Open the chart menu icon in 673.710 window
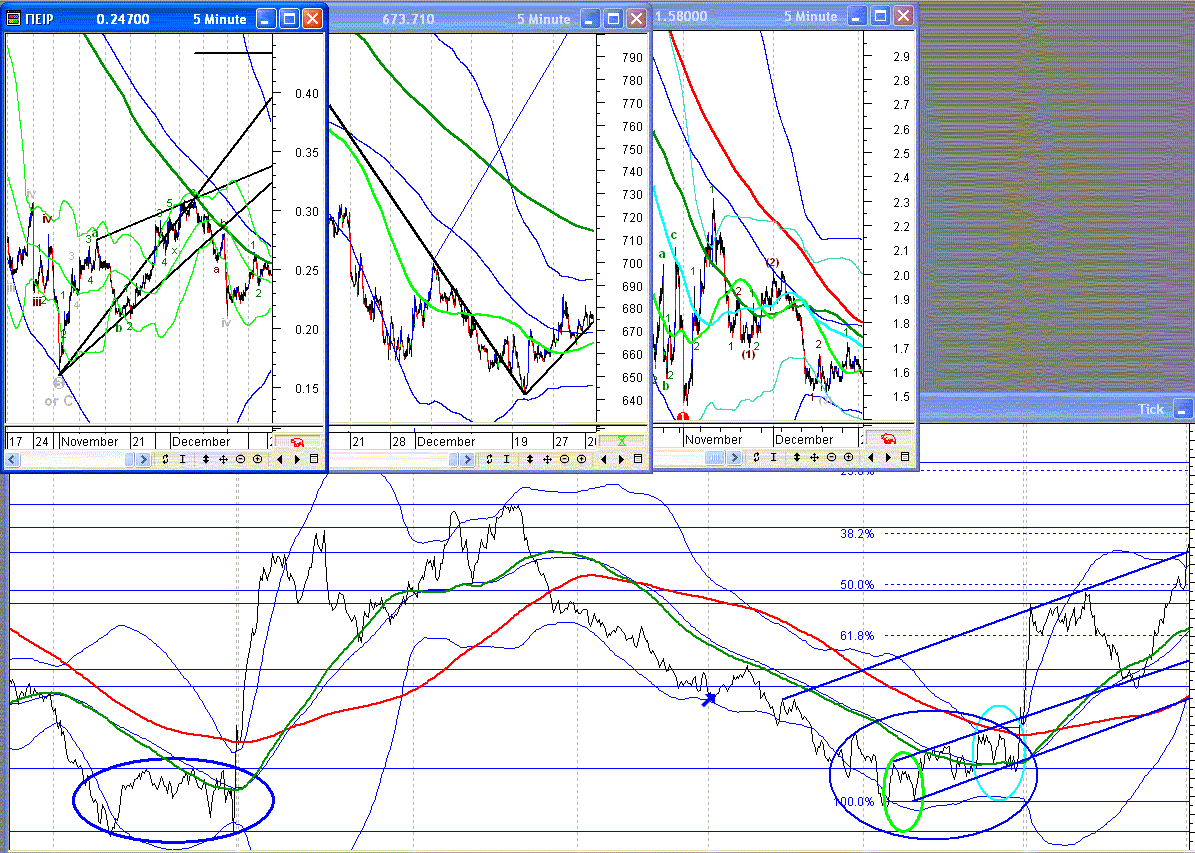The height and width of the screenshot is (853, 1195). [638, 459]
